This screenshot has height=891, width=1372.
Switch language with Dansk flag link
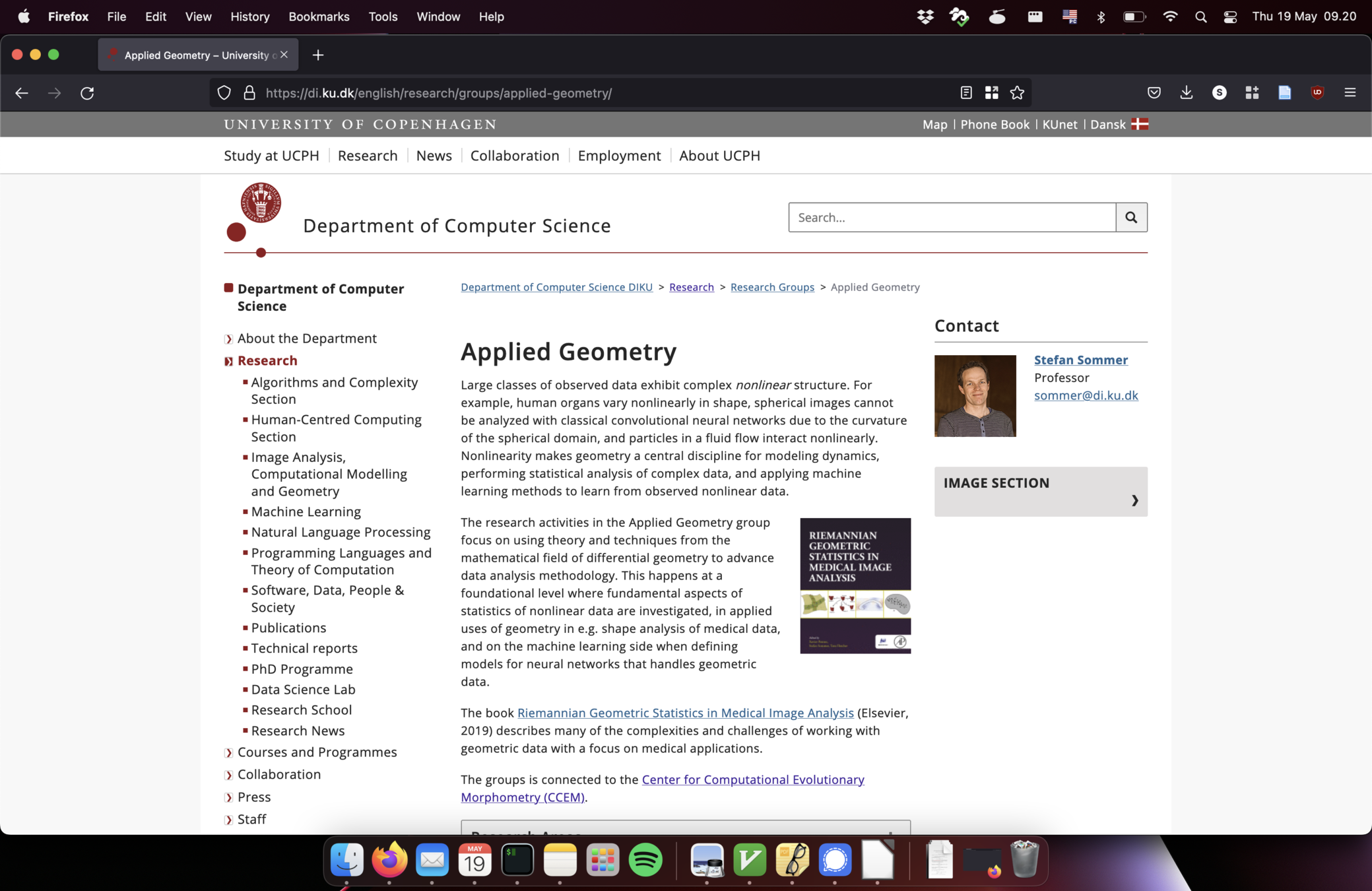1119,124
